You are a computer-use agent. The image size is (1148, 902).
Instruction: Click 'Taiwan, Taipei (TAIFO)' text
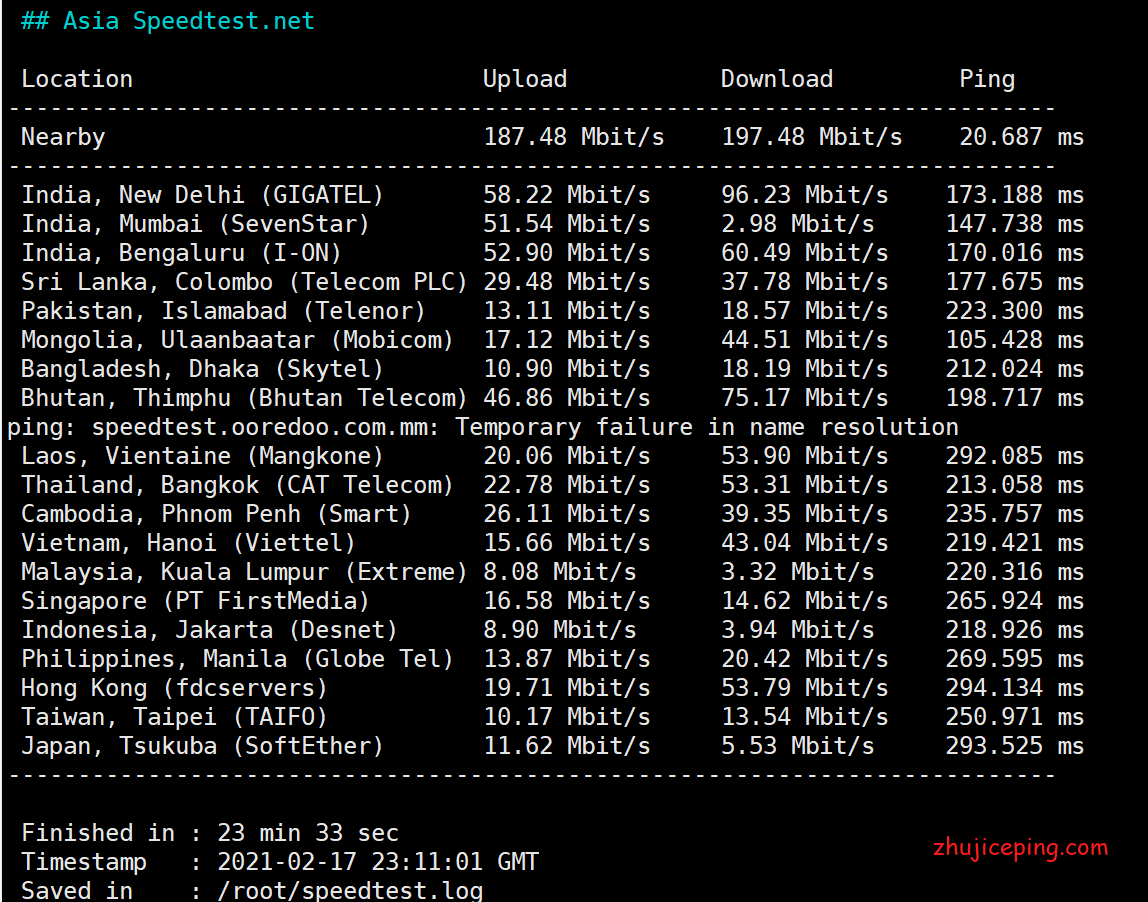(x=174, y=717)
